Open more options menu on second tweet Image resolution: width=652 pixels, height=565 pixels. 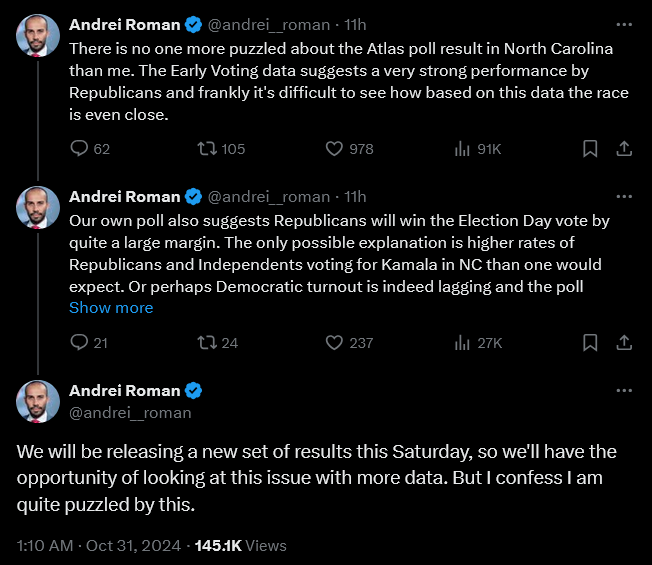(624, 196)
